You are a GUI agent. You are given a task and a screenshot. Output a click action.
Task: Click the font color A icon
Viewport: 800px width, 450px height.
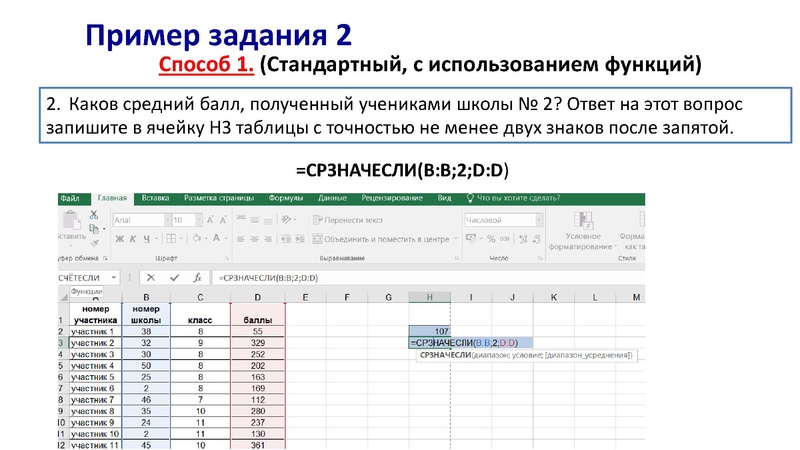click(216, 238)
